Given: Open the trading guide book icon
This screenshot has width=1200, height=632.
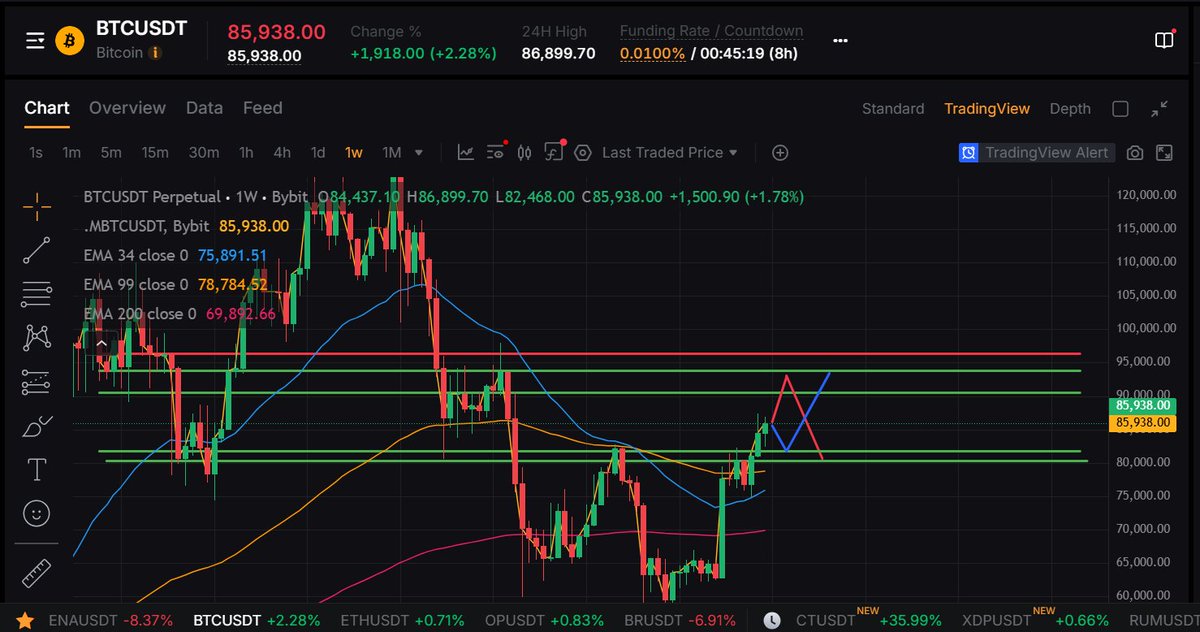Looking at the screenshot, I should tap(1164, 40).
